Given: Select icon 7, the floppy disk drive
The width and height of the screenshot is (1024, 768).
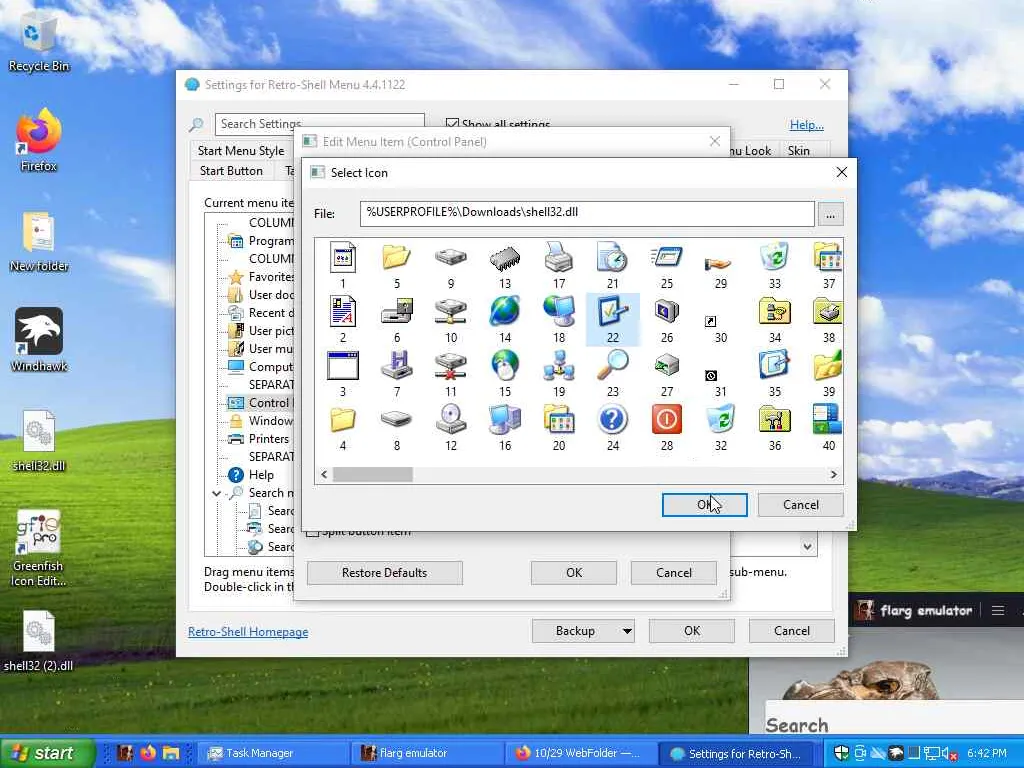Looking at the screenshot, I should click(396, 366).
